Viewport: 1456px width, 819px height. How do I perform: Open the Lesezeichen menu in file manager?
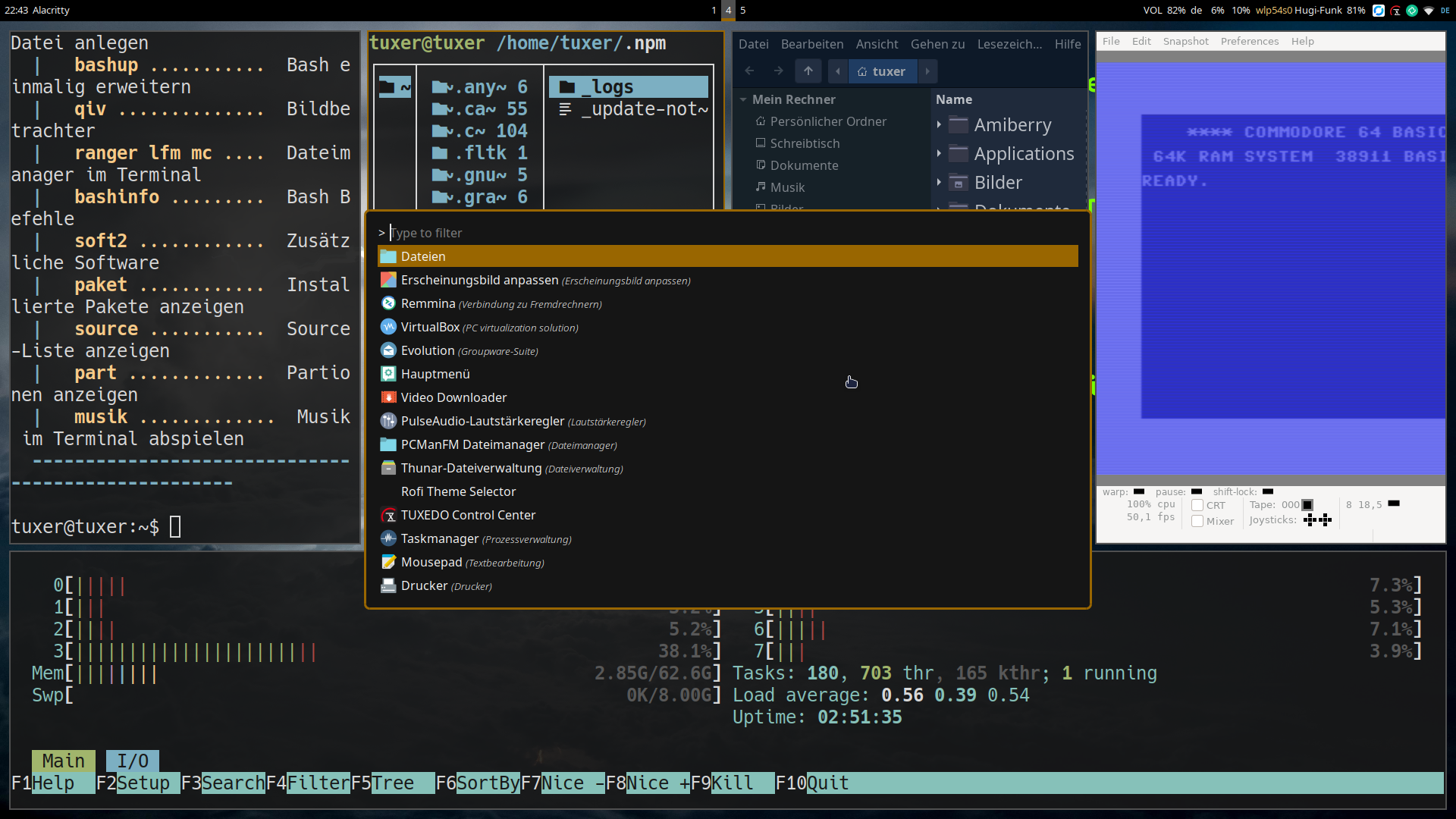point(1009,44)
